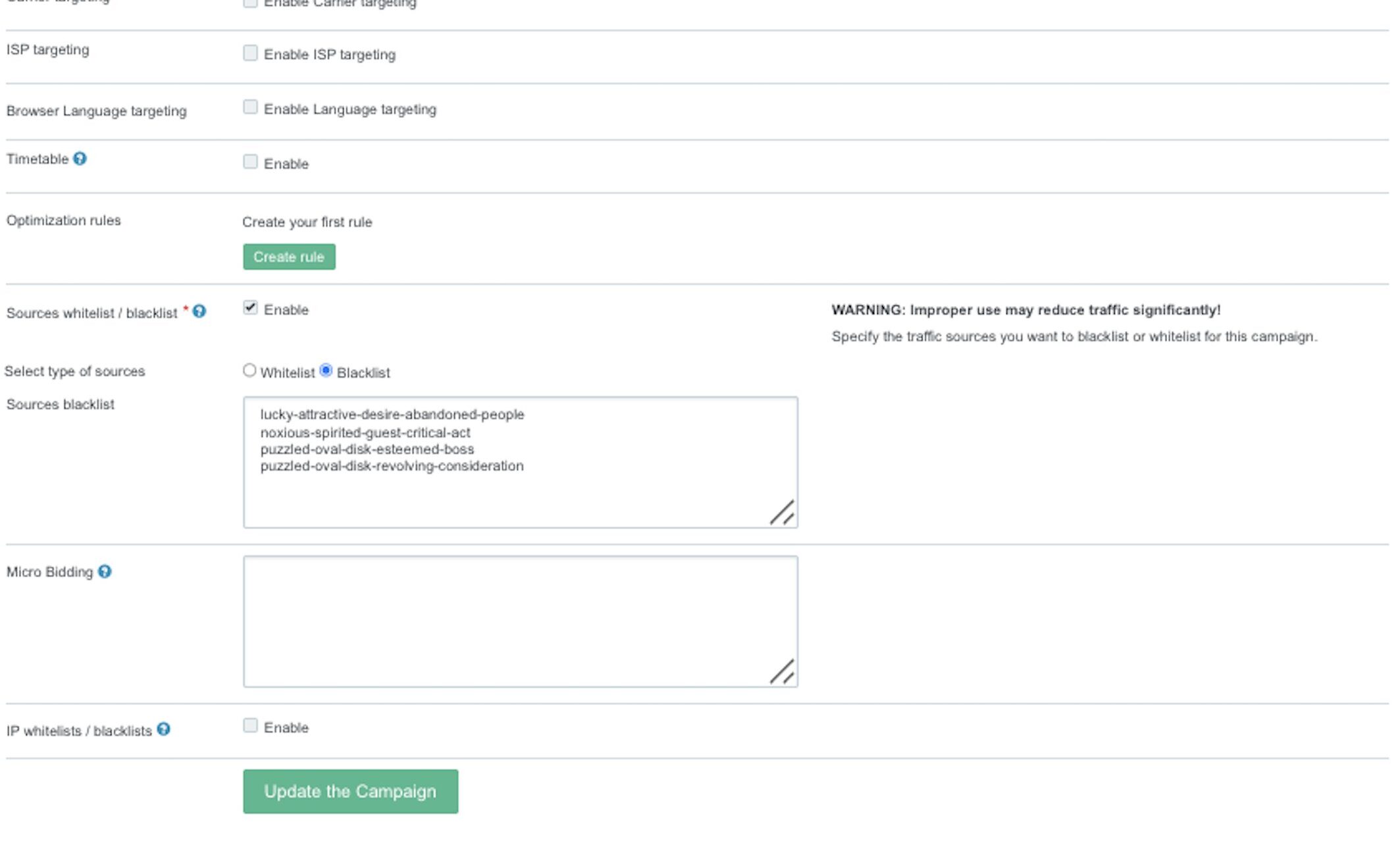Select the Whitelist radio option
Viewport: 1400px width, 843px height.
tap(249, 370)
